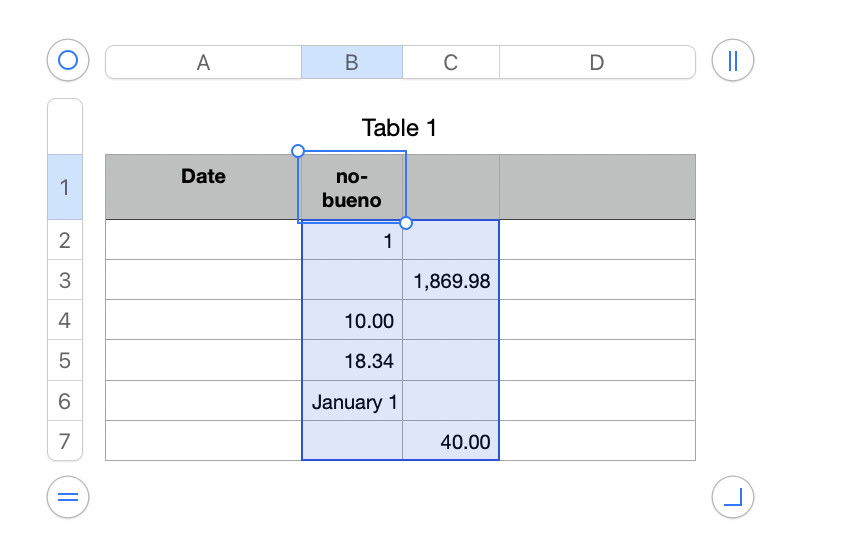Screen dimensions: 846x558
Task: Click the cell containing 18.34
Action: tap(353, 361)
